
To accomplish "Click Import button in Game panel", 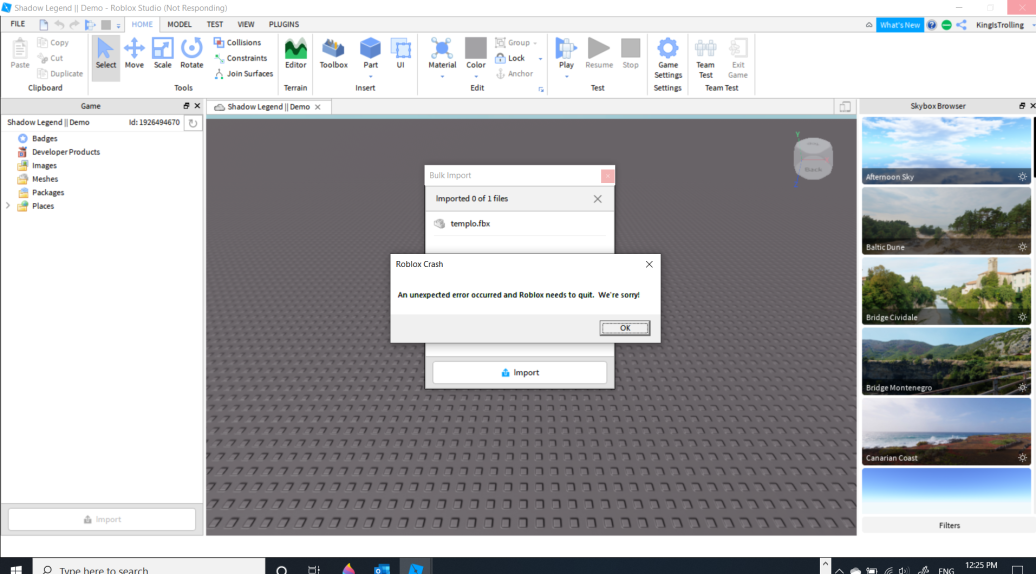I will 102,520.
